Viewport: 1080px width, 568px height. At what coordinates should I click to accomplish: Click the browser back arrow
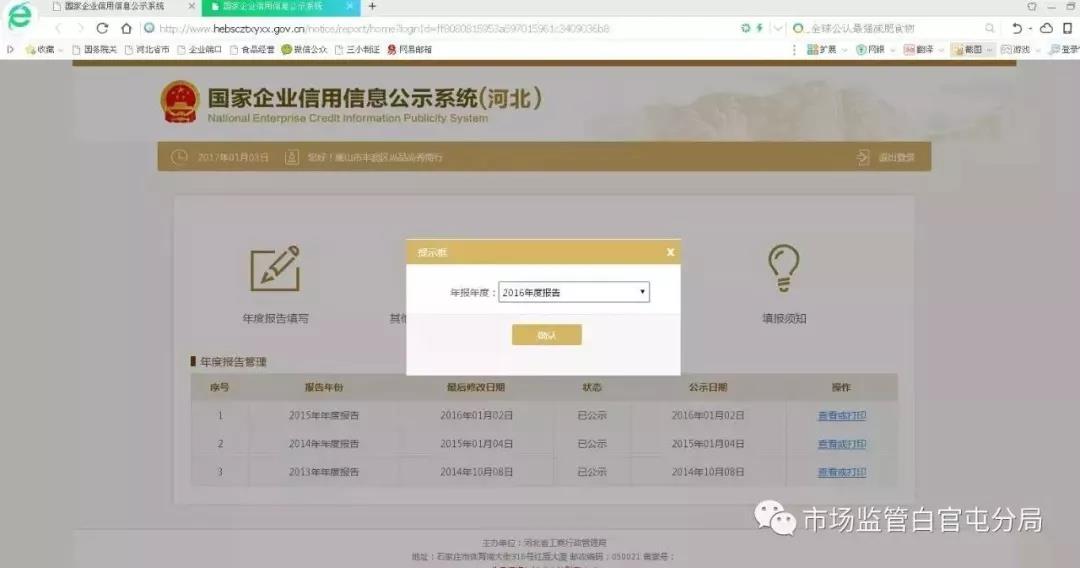pos(57,28)
